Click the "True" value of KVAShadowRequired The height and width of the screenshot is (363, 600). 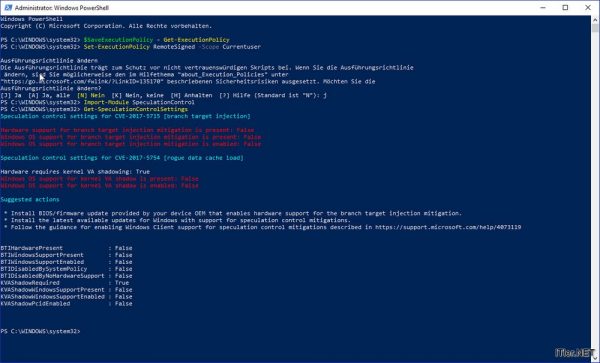point(122,283)
